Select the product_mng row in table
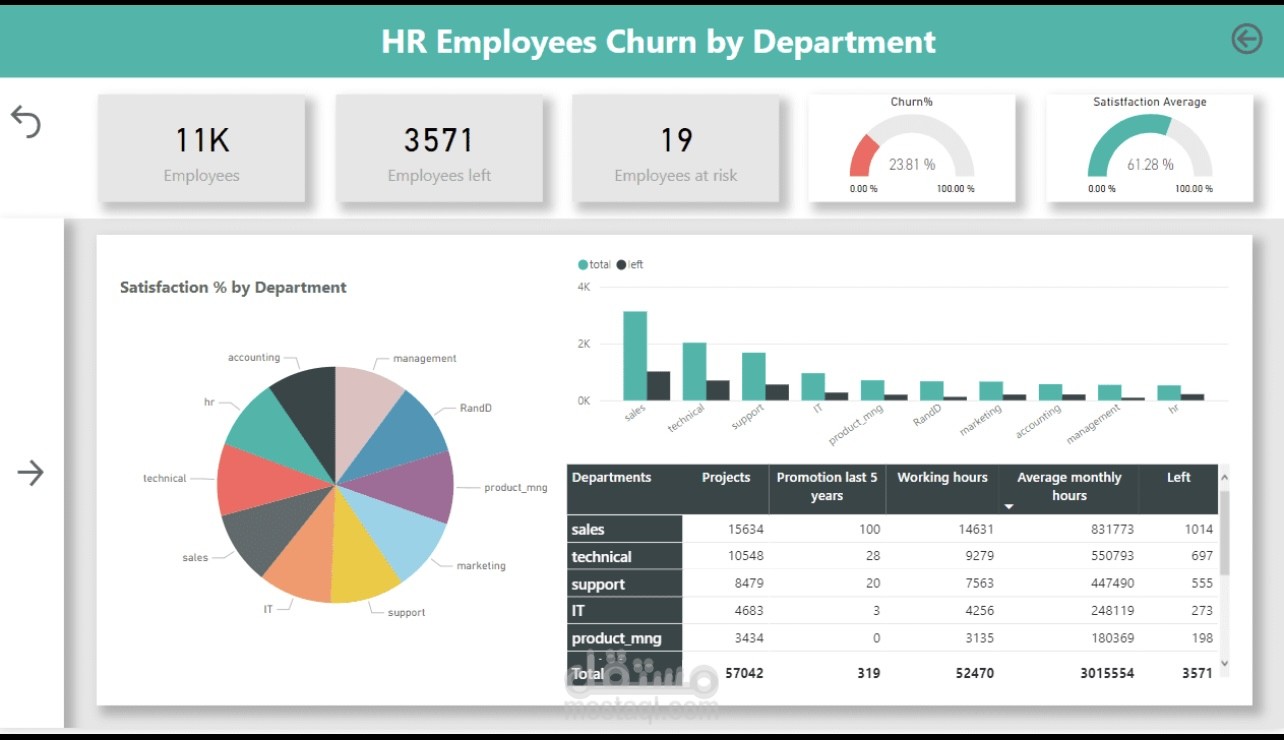 (x=892, y=638)
